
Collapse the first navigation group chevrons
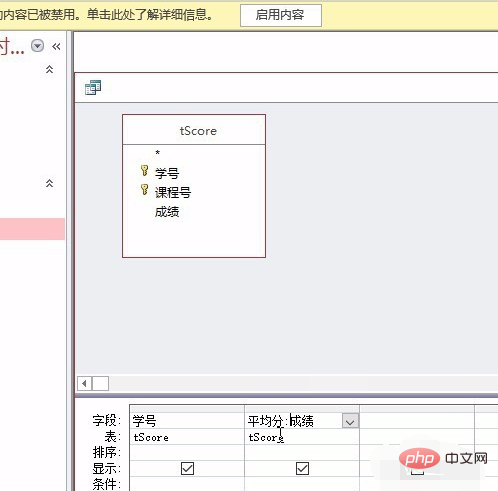coord(49,69)
